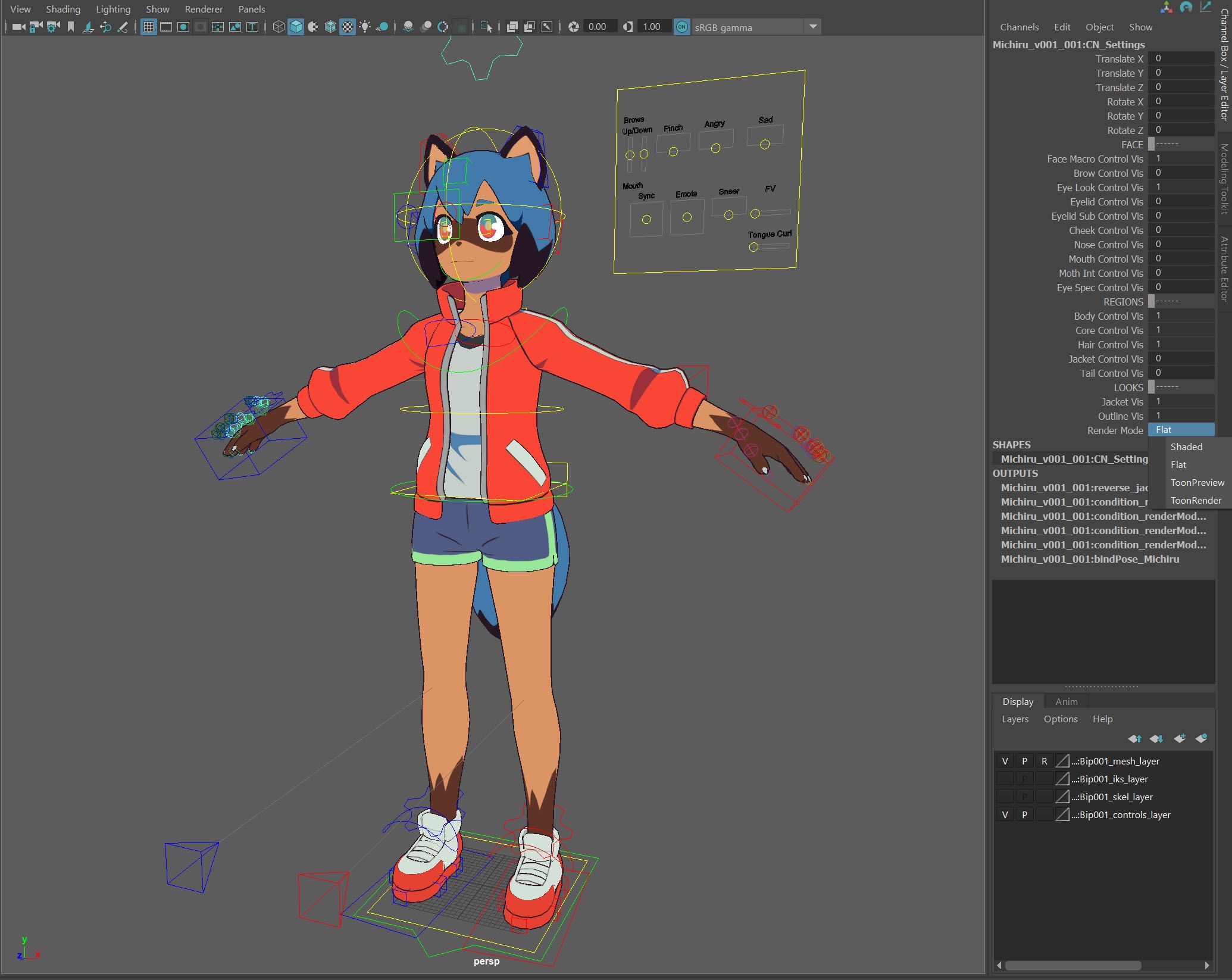Enable 2D Pan/Zoom icon
This screenshot has width=1232, height=980.
105,27
